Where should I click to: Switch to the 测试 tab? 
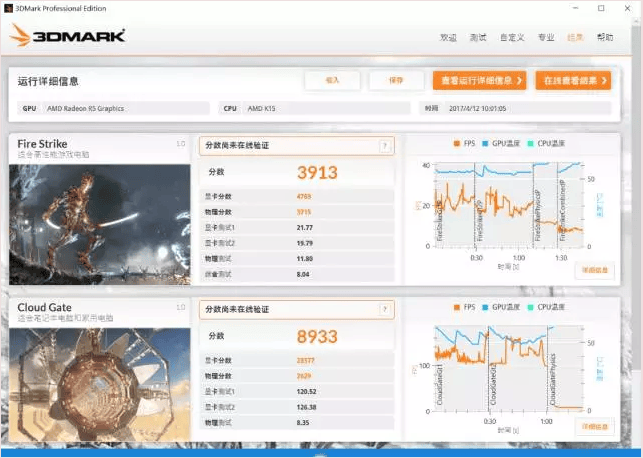point(478,37)
